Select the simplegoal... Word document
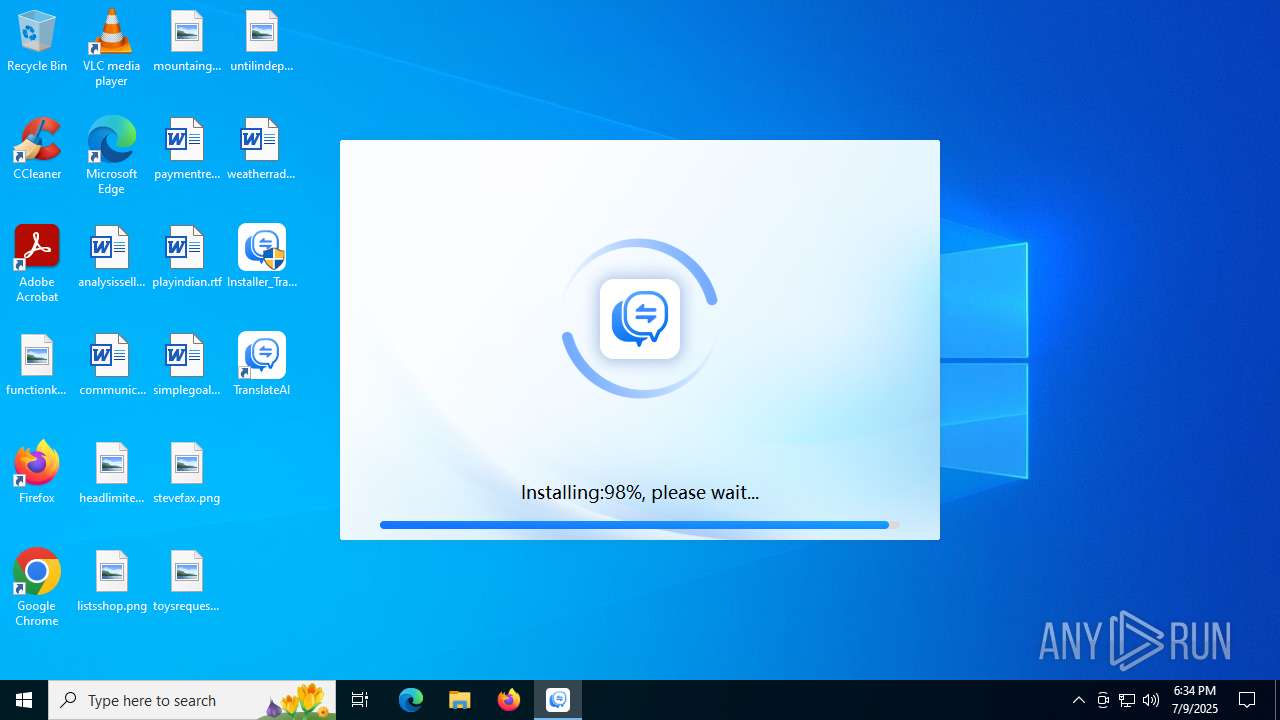 [x=187, y=366]
